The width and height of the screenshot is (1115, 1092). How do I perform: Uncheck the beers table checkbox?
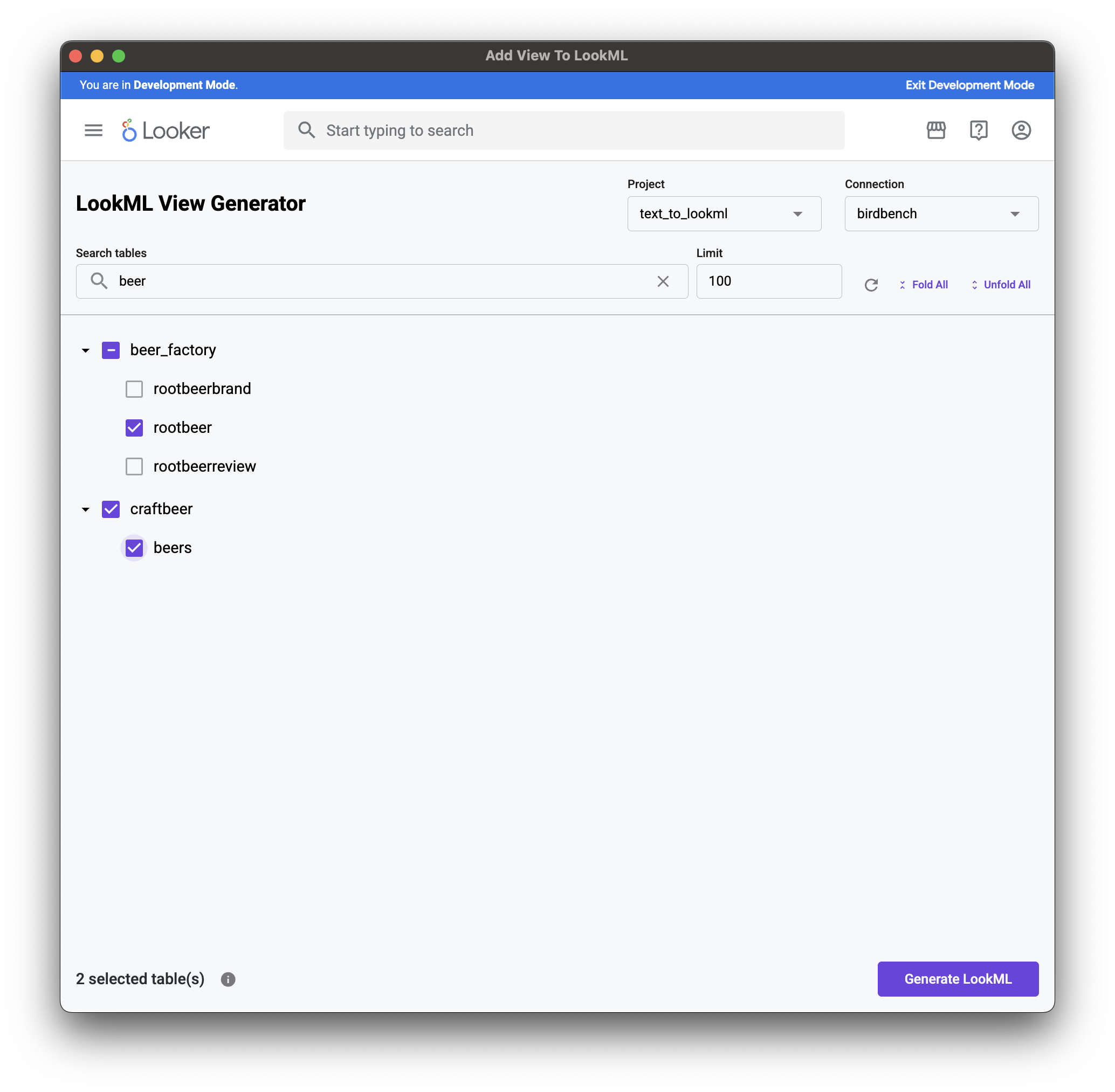[134, 548]
